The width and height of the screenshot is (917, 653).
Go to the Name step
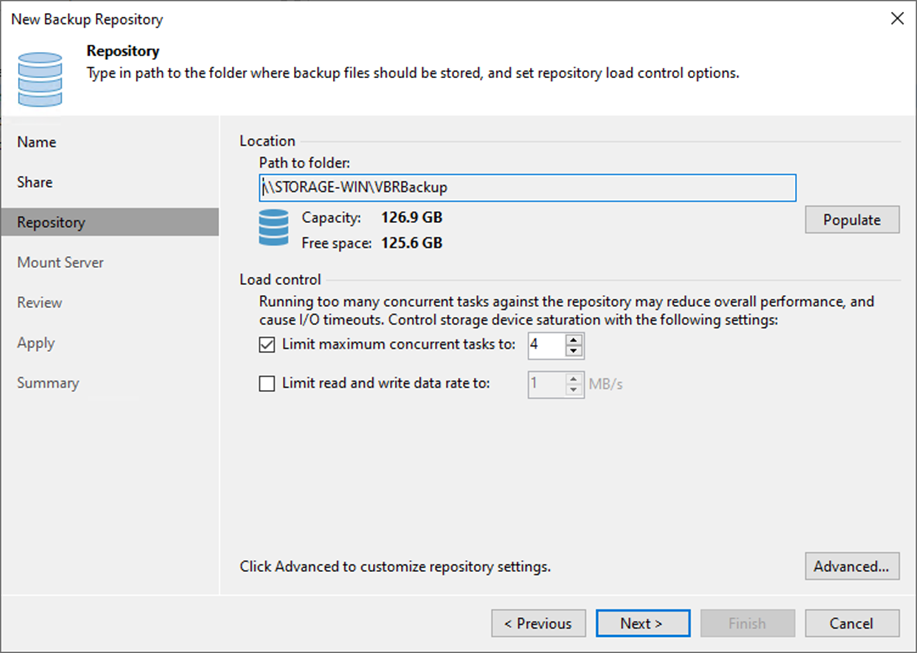coord(37,142)
